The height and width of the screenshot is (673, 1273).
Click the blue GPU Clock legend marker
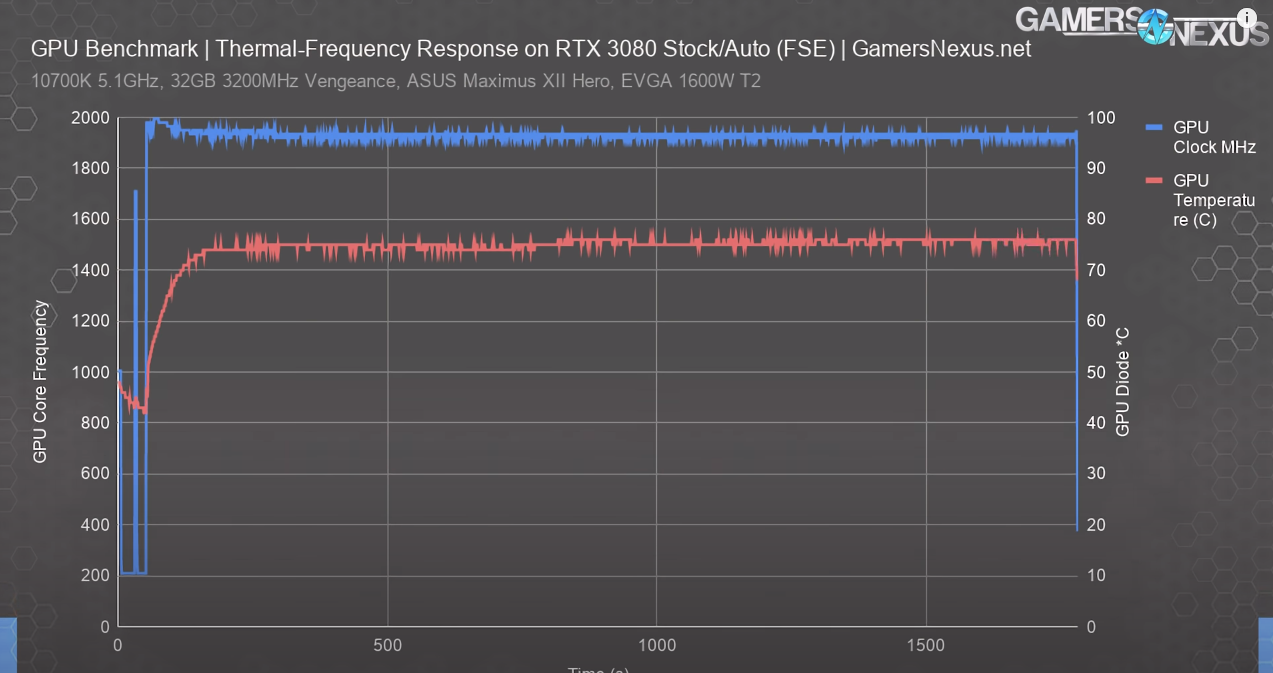(1155, 127)
